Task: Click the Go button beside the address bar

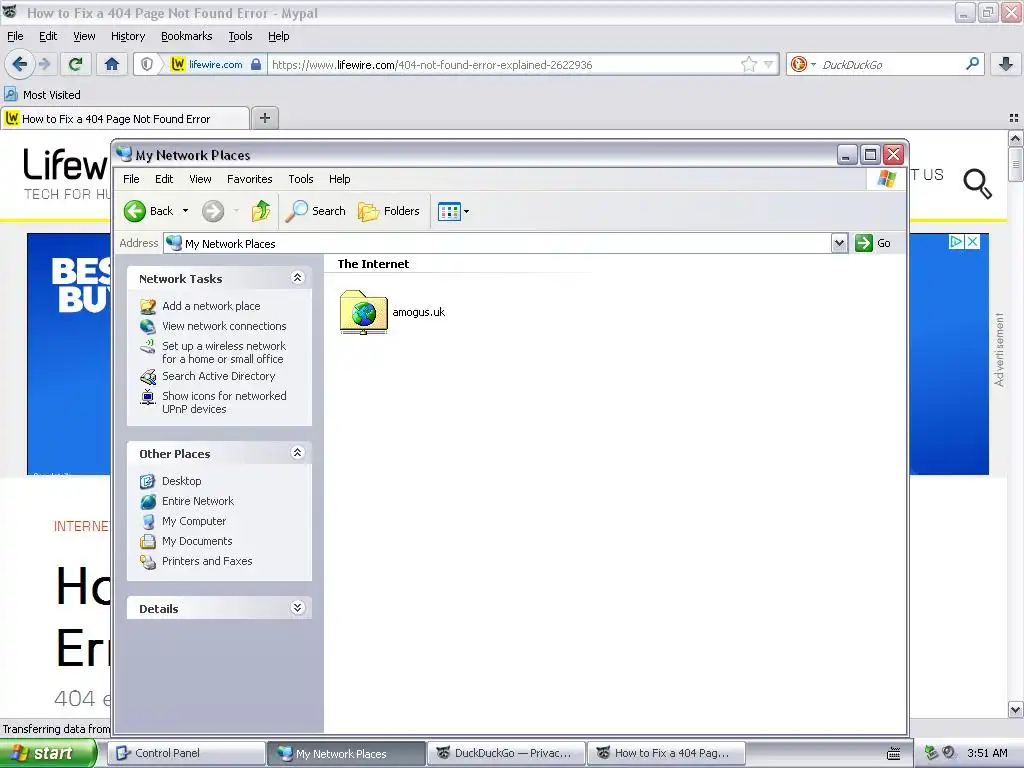Action: [873, 243]
